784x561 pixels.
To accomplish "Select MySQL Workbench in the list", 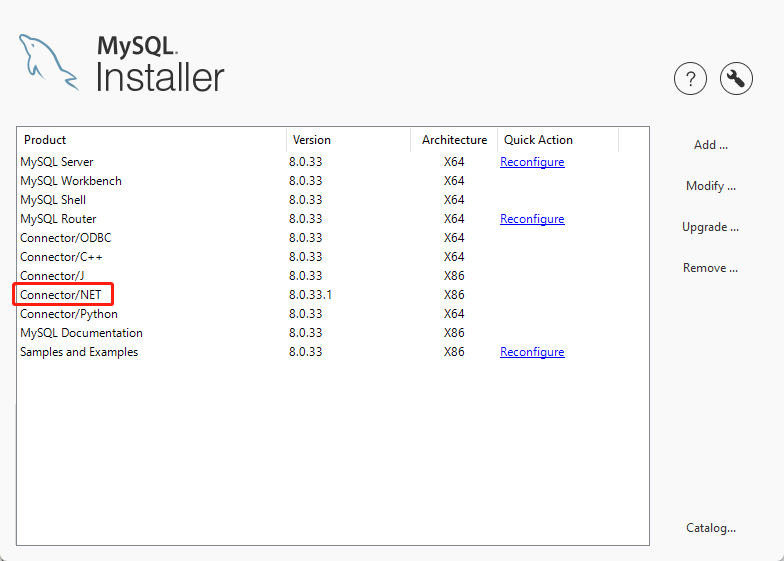I will click(71, 181).
